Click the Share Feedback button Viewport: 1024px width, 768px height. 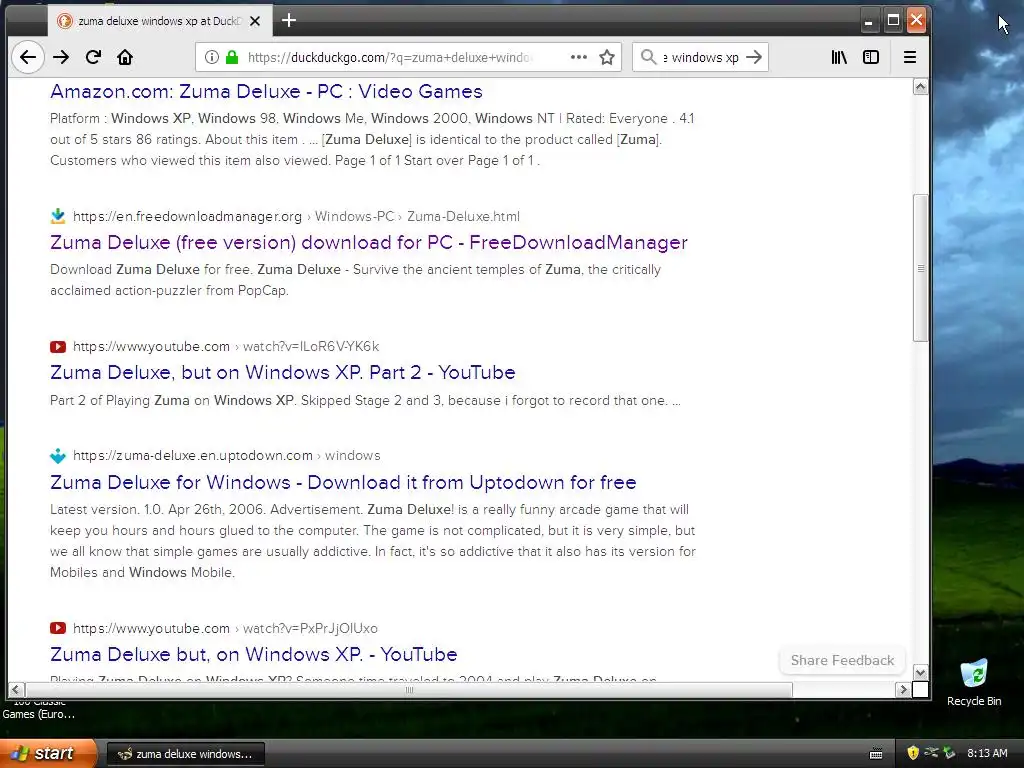[x=842, y=660]
